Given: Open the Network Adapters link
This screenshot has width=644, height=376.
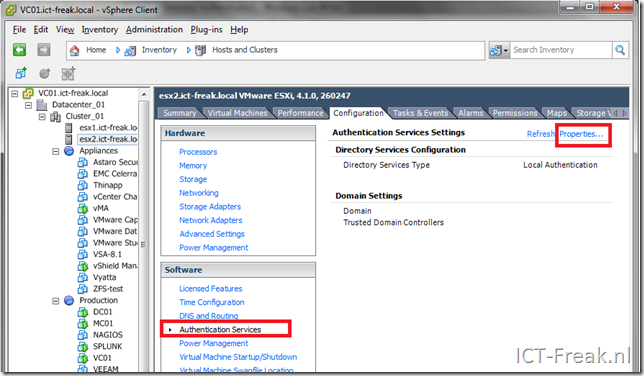Looking at the screenshot, I should (x=211, y=220).
